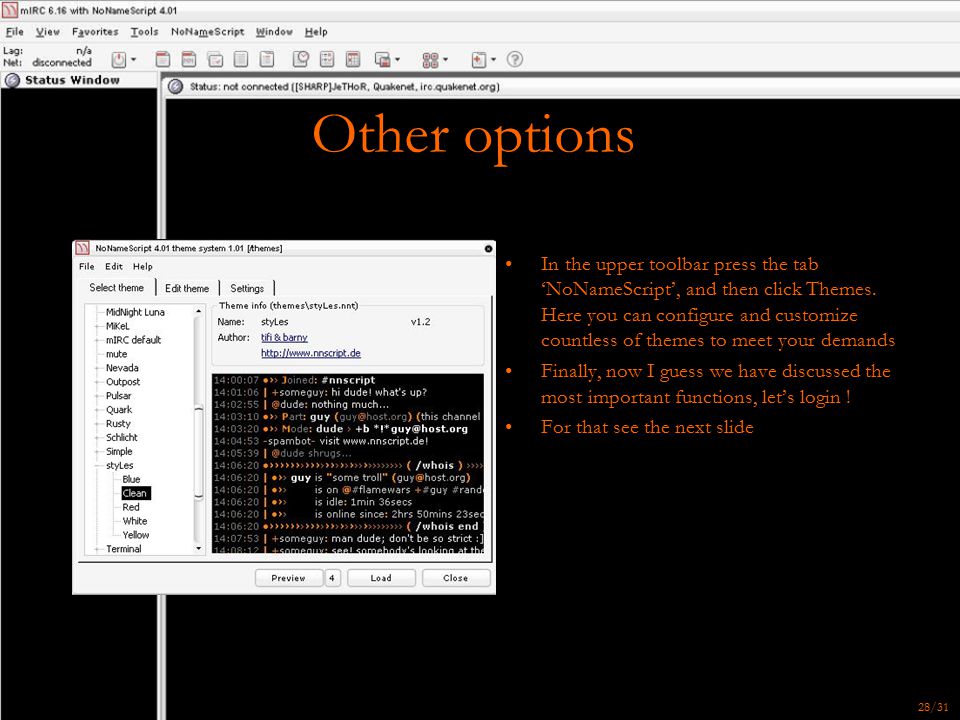
Task: Click the power connect icon in toolbar
Action: (119, 59)
